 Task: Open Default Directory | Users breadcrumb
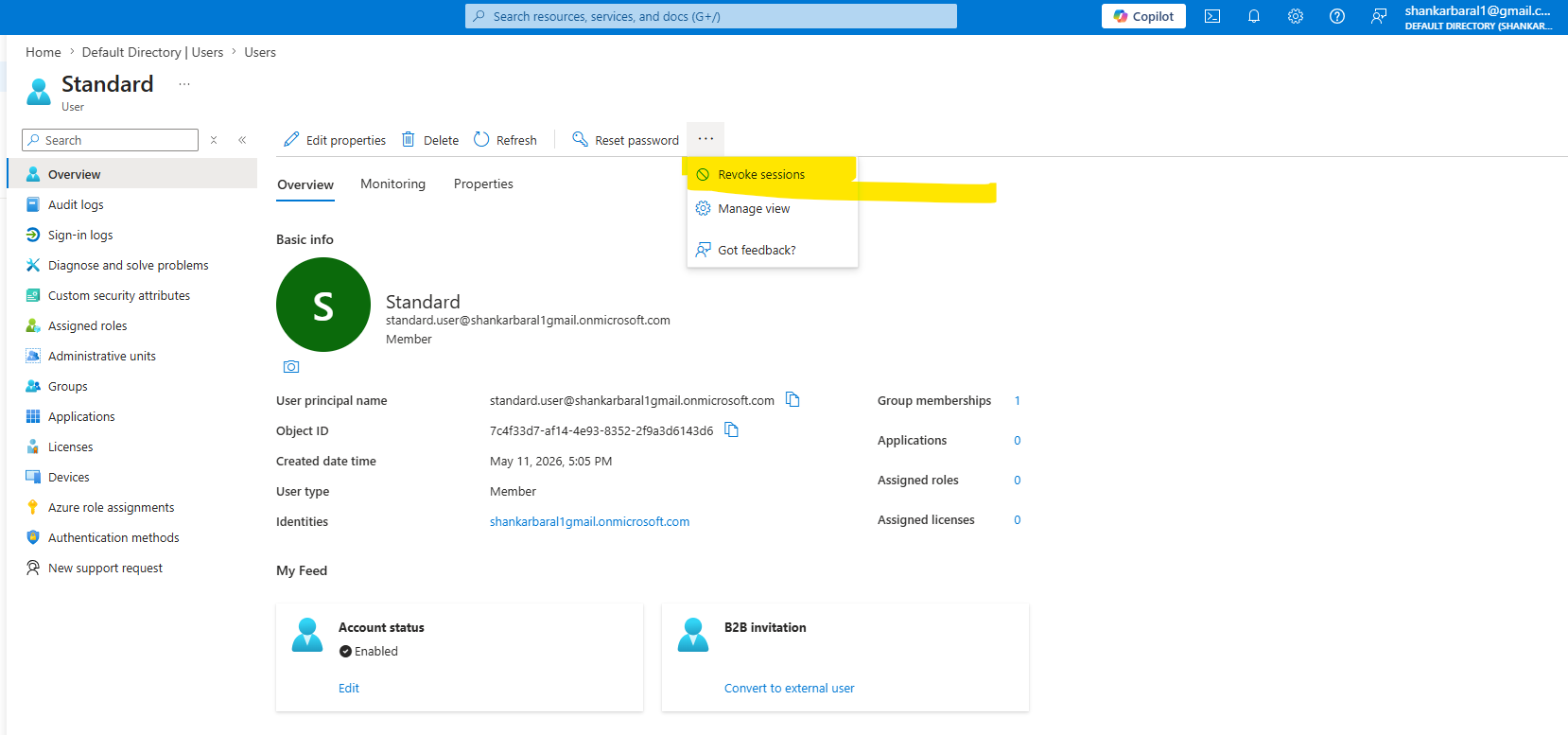[152, 52]
